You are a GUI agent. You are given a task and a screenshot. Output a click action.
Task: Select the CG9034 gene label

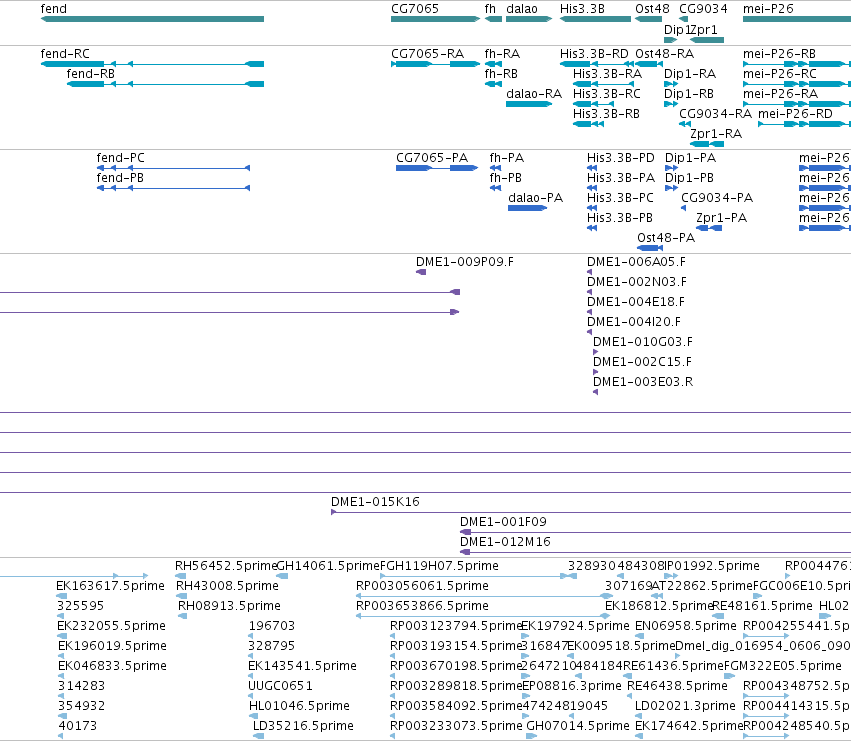[x=703, y=9]
